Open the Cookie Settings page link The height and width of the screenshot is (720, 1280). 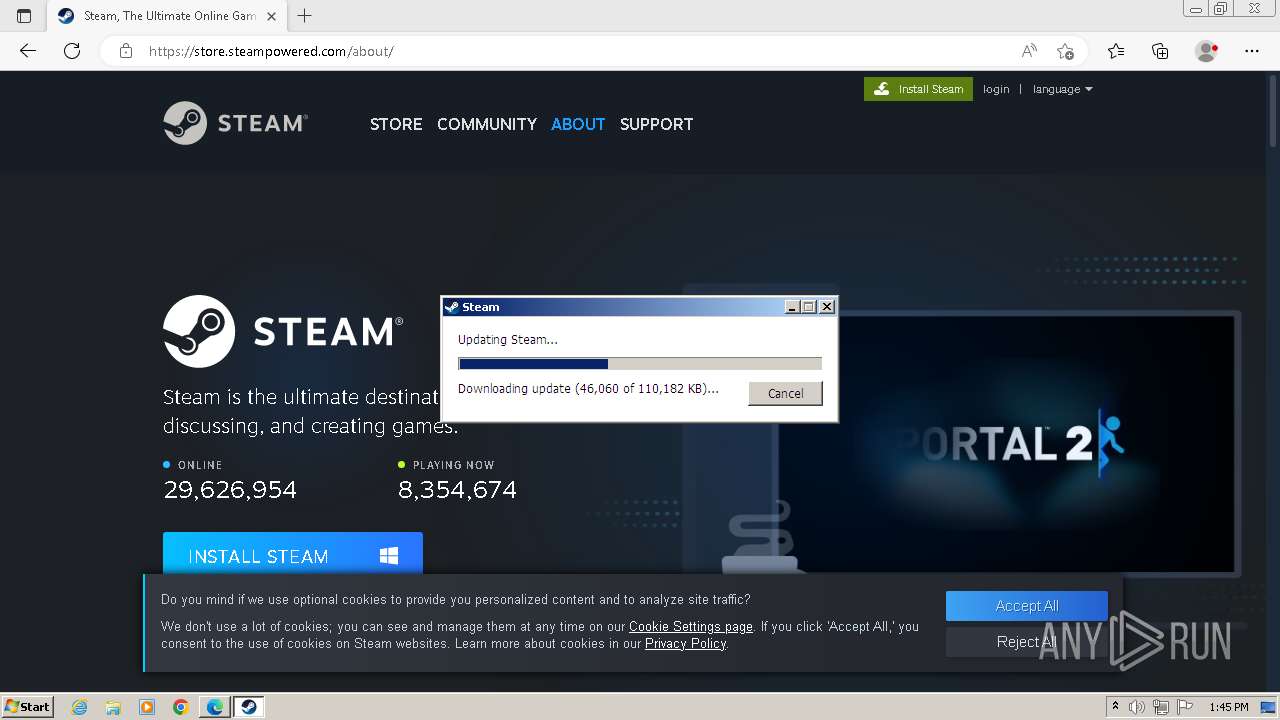(x=691, y=627)
